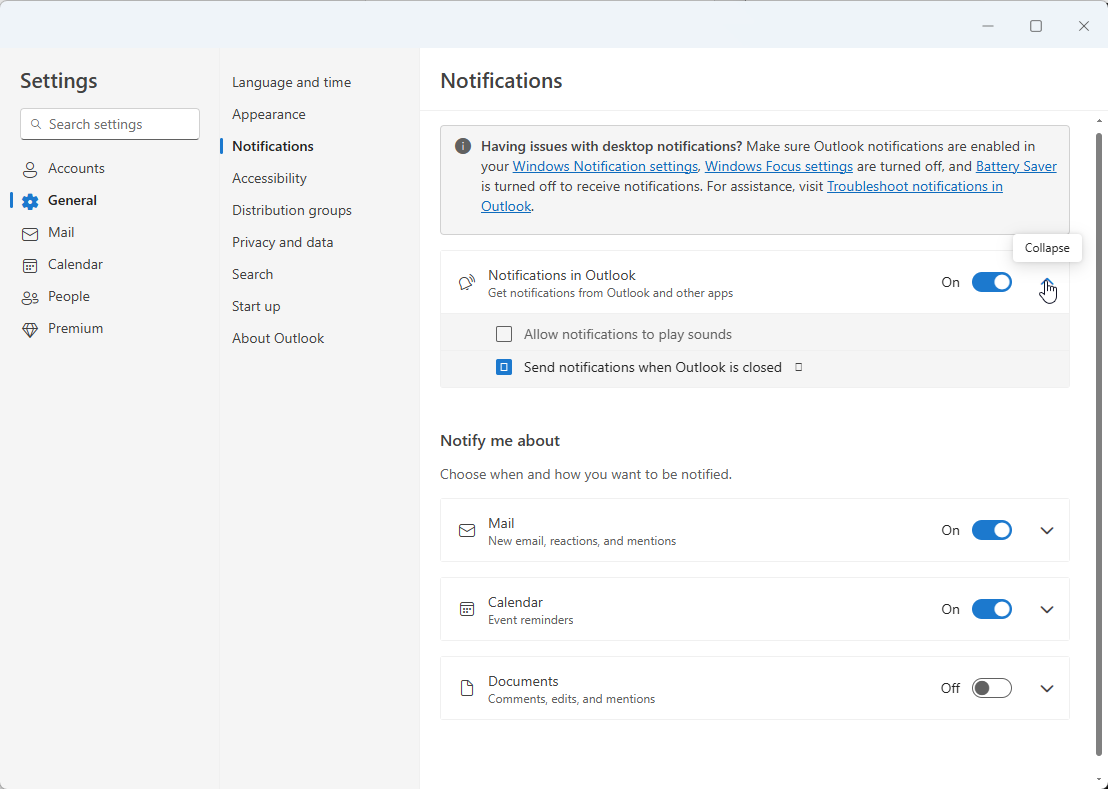Image resolution: width=1108 pixels, height=789 pixels.
Task: Click the Mail envelope icon in sidebar
Action: 30,233
